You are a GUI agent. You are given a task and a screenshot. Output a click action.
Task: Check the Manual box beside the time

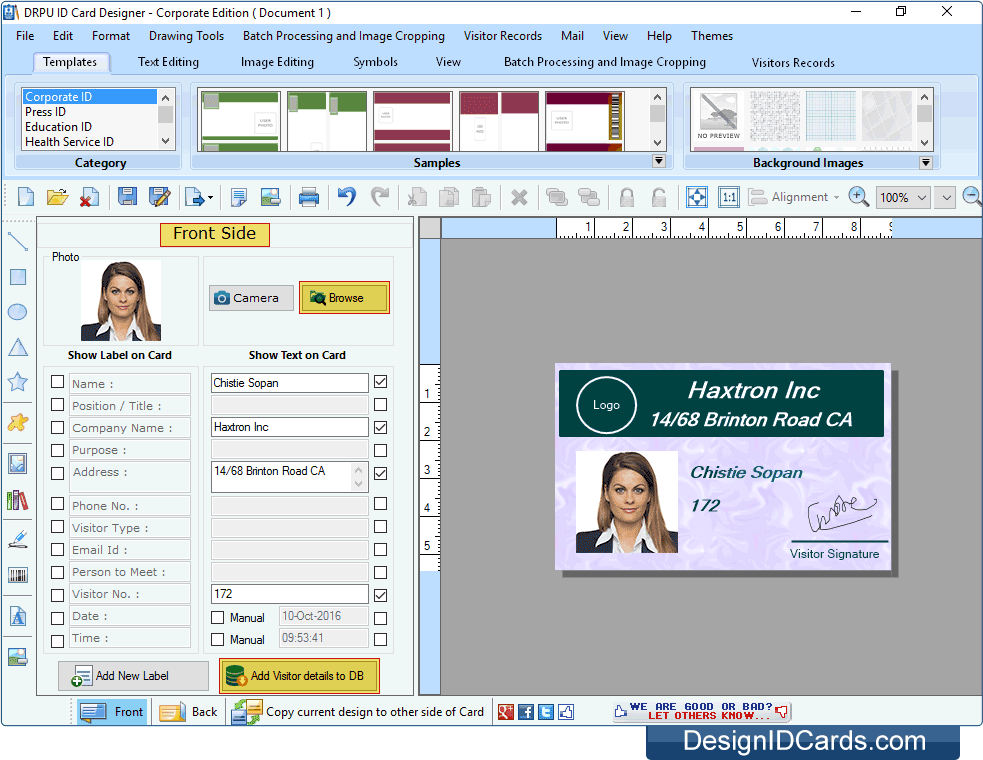click(218, 640)
